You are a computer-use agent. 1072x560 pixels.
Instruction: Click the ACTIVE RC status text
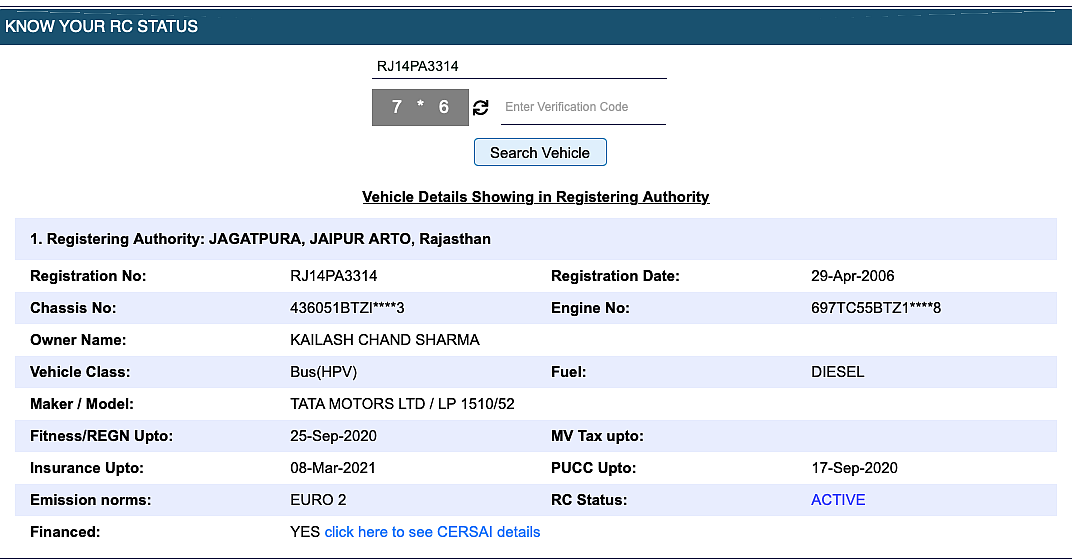tap(838, 500)
